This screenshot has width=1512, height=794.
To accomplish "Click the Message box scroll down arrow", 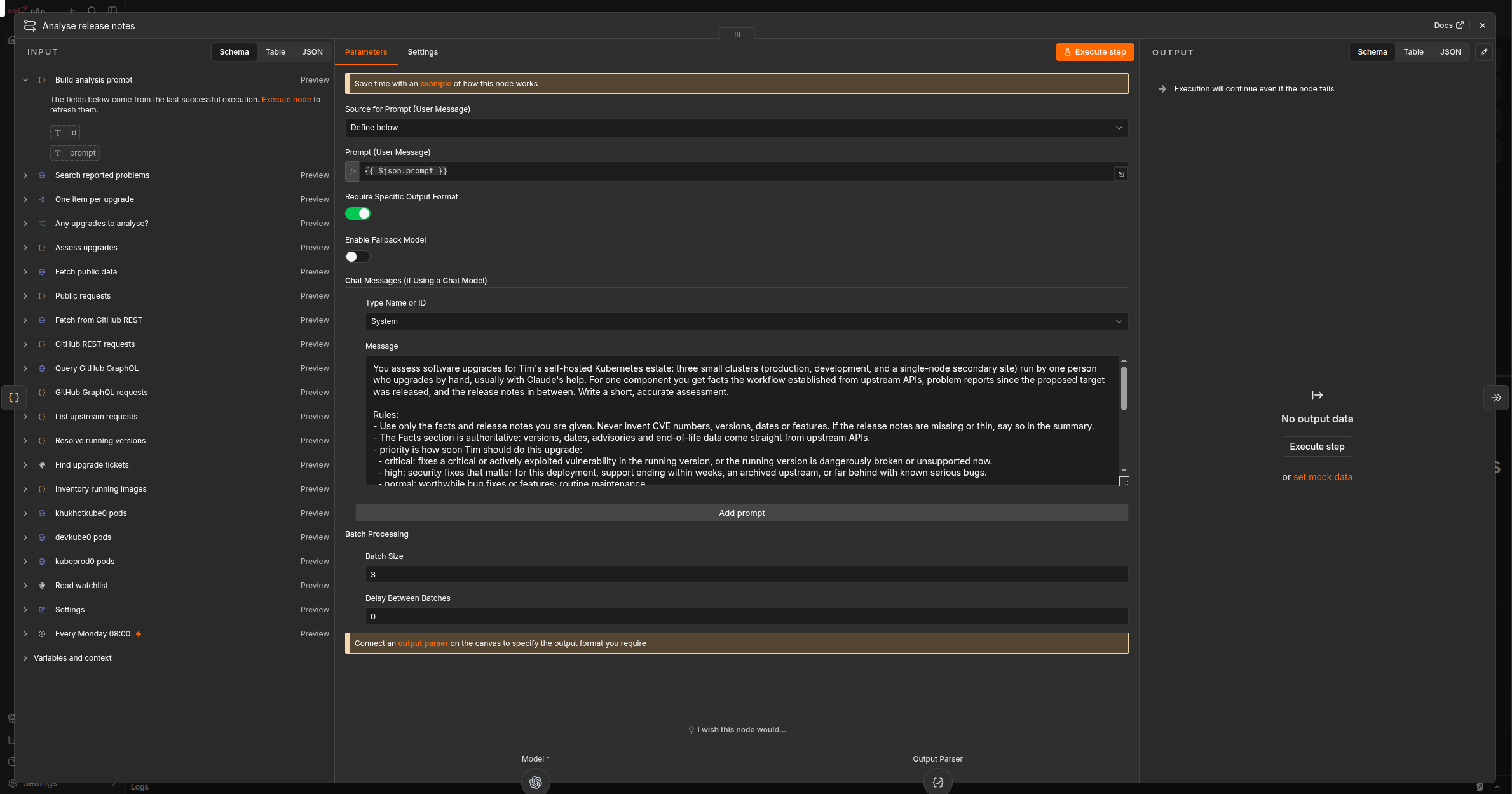I will pyautogui.click(x=1124, y=471).
